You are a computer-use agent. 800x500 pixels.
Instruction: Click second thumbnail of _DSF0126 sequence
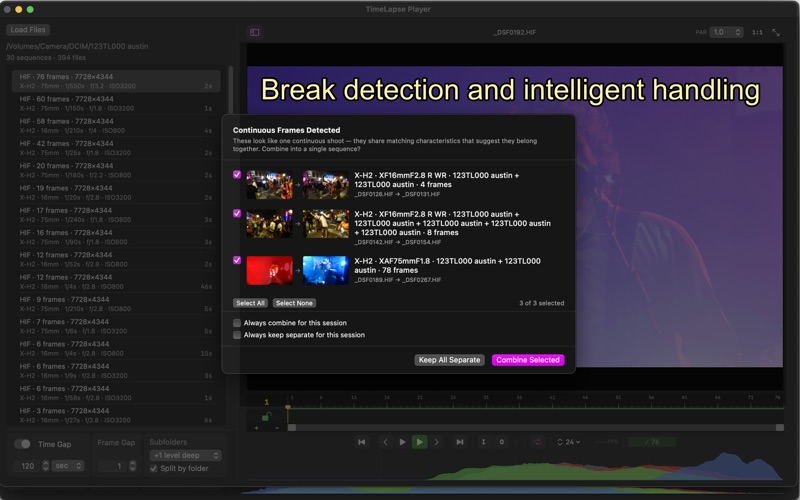pyautogui.click(x=326, y=185)
